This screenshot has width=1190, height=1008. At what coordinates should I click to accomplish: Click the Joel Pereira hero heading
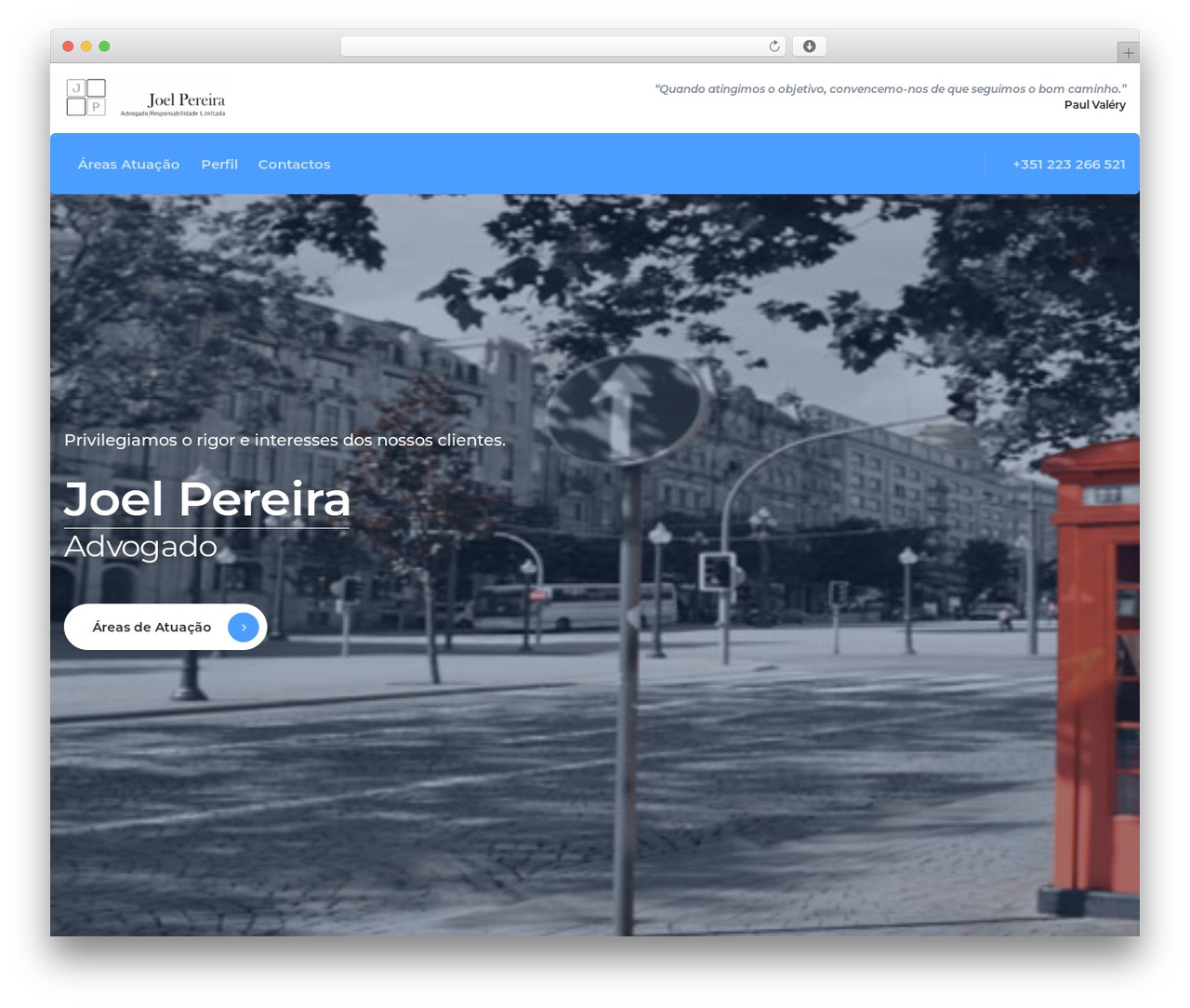click(x=207, y=498)
